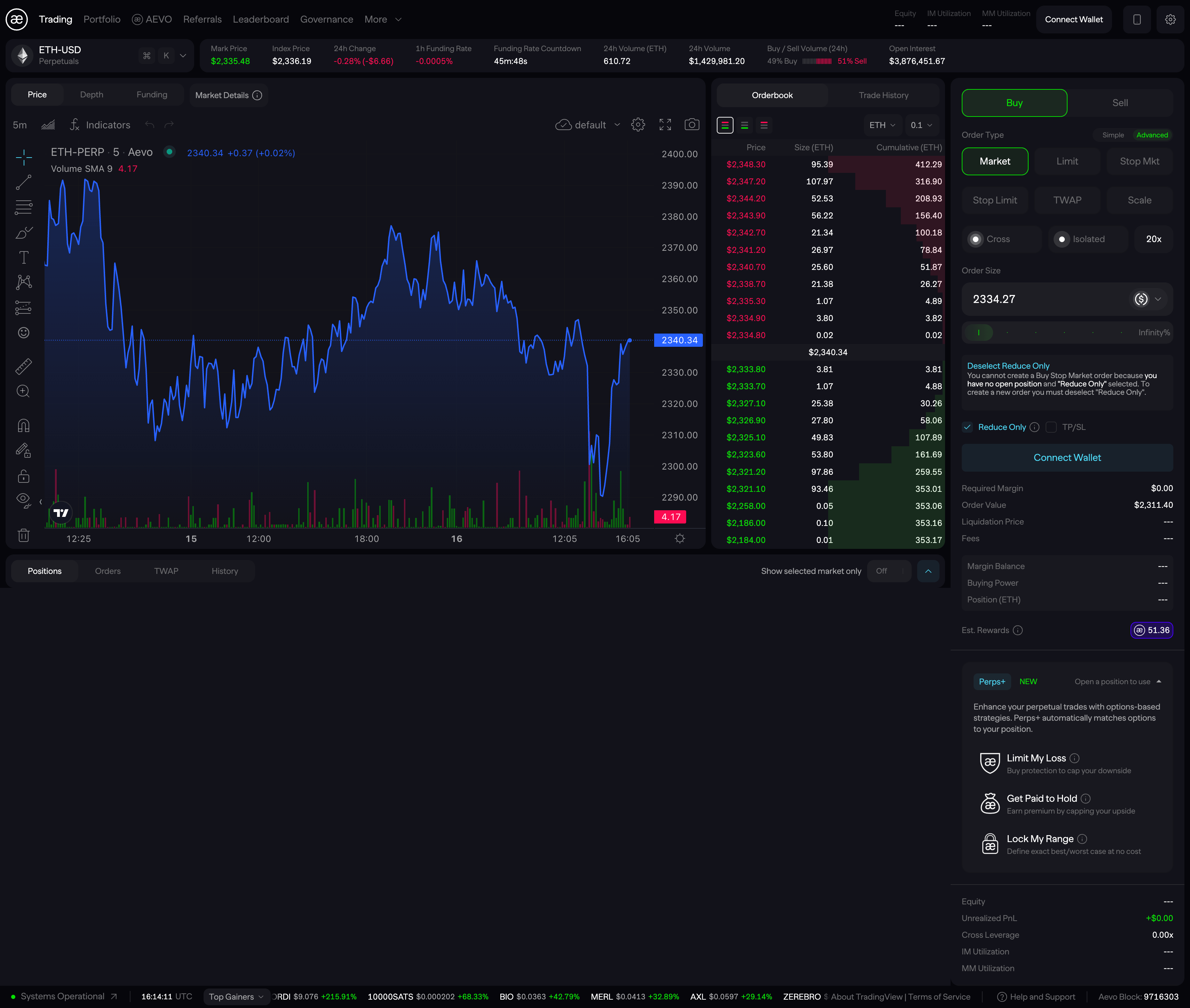Take a chart snapshot with camera icon
The width and height of the screenshot is (1190, 1008).
(692, 125)
